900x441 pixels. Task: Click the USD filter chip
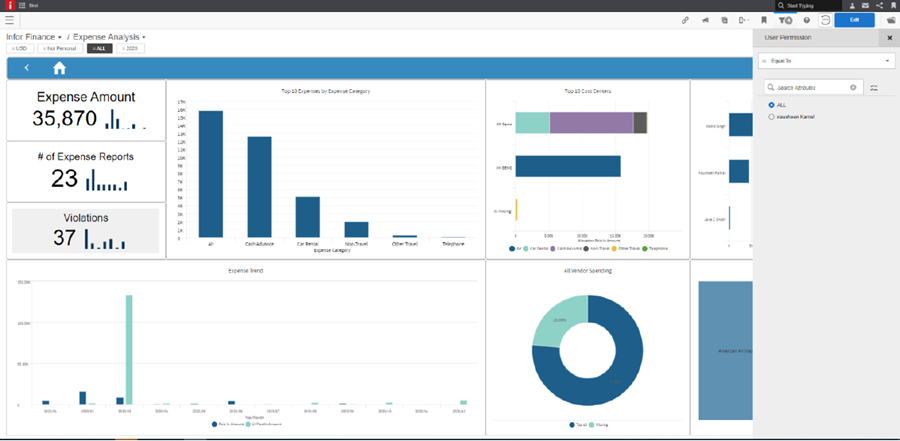pos(20,48)
